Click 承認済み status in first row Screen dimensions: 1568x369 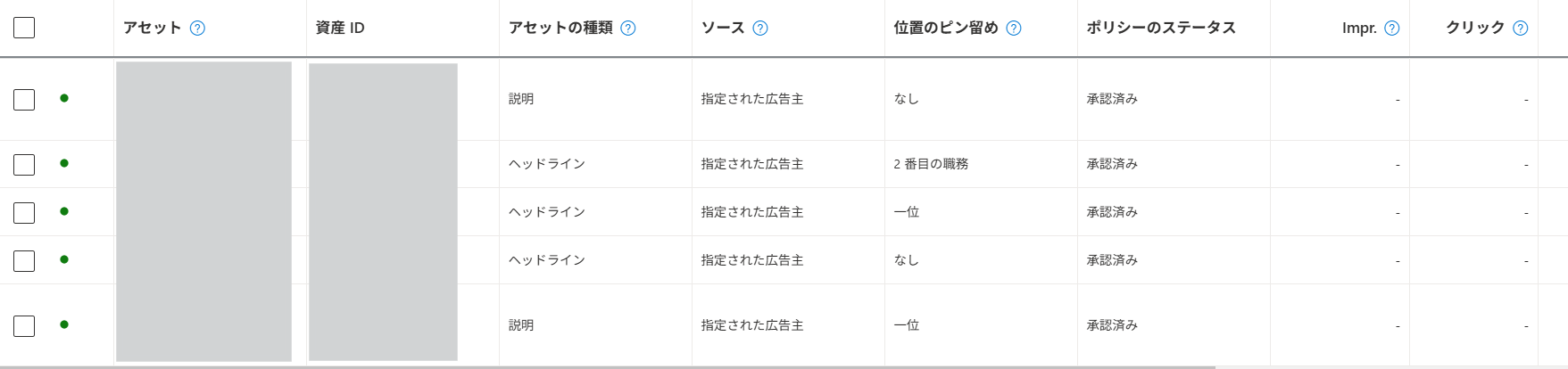(x=1112, y=99)
